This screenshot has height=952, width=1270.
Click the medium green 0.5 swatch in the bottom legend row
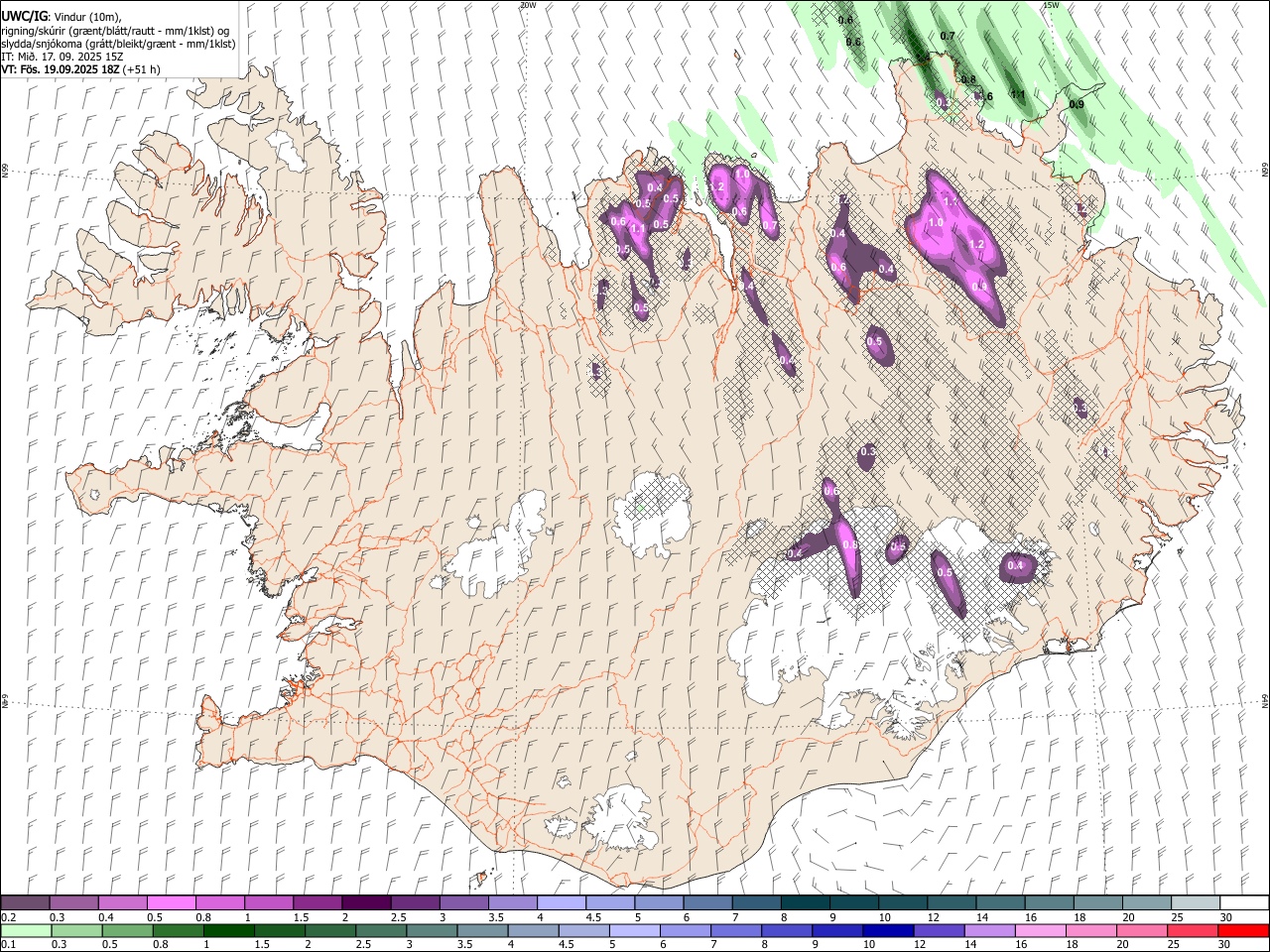127,930
